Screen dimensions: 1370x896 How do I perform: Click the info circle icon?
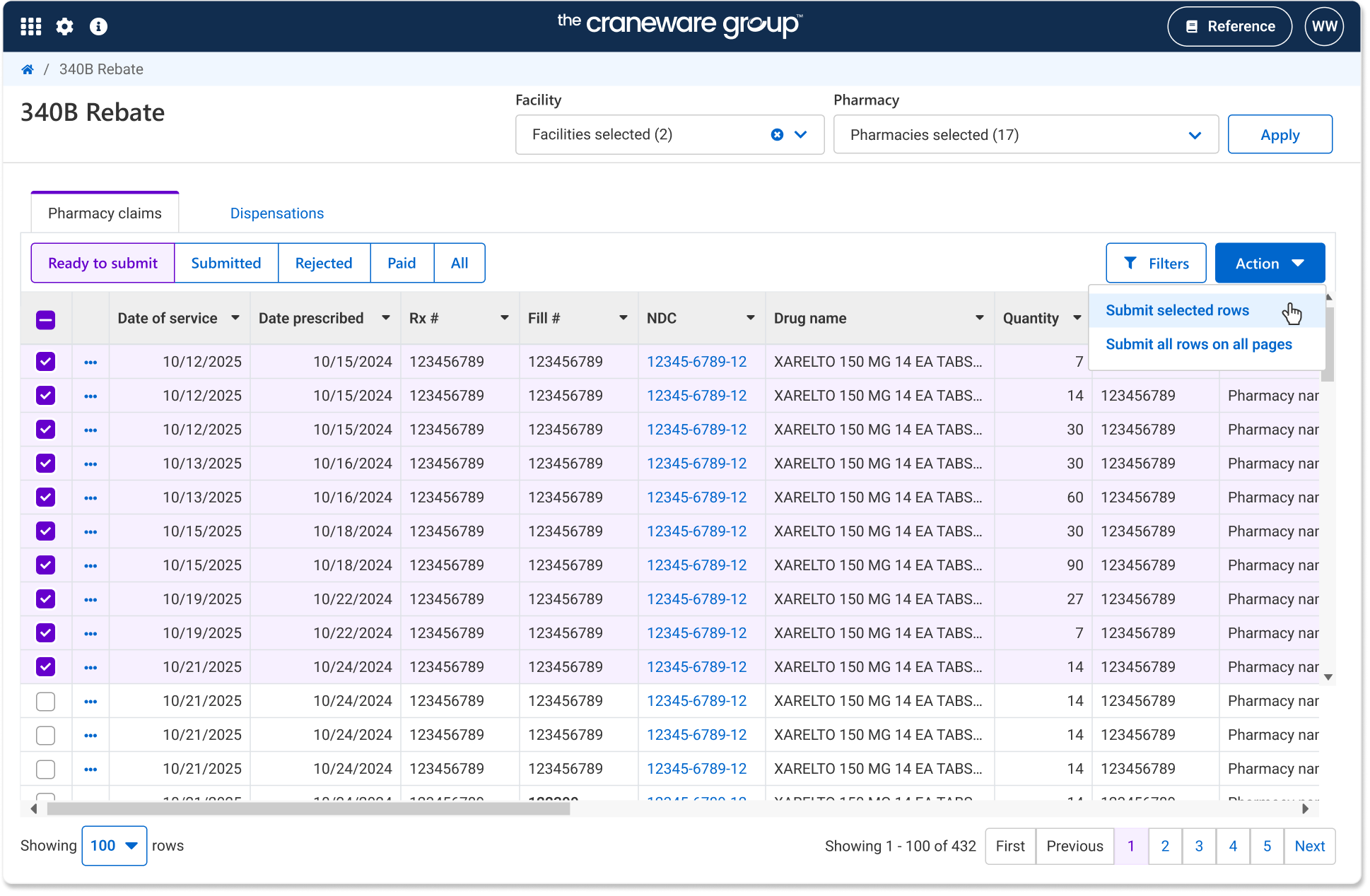(x=98, y=27)
